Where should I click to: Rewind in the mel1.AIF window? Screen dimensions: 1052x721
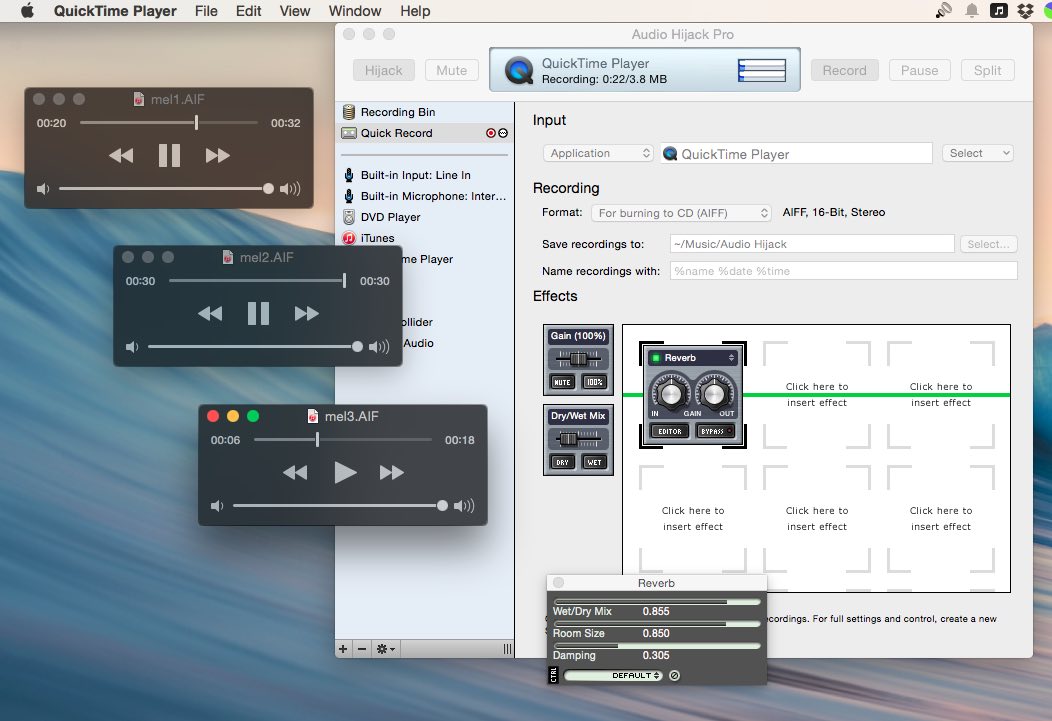coord(121,156)
